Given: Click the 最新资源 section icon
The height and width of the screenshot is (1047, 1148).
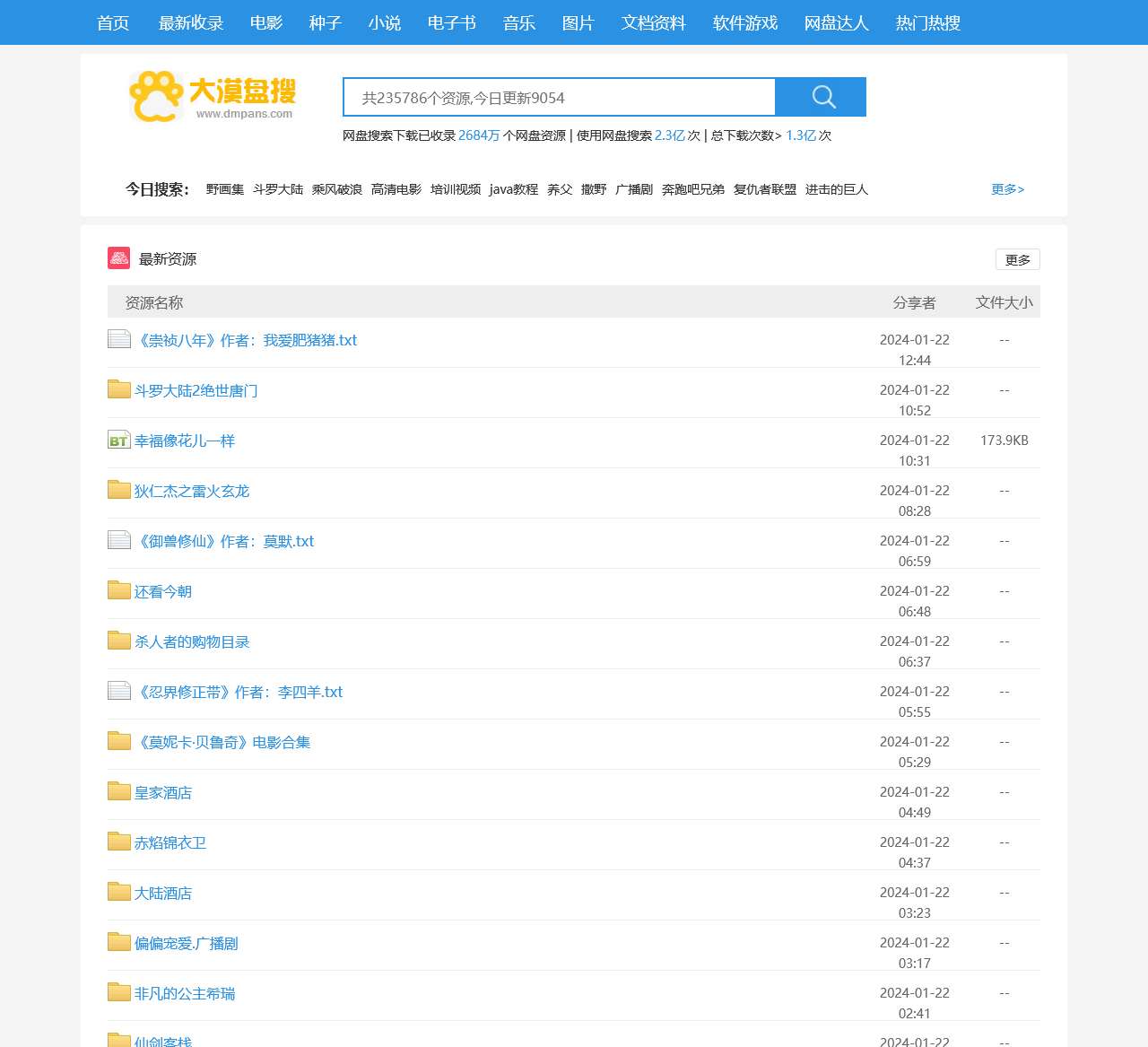Looking at the screenshot, I should (x=118, y=257).
